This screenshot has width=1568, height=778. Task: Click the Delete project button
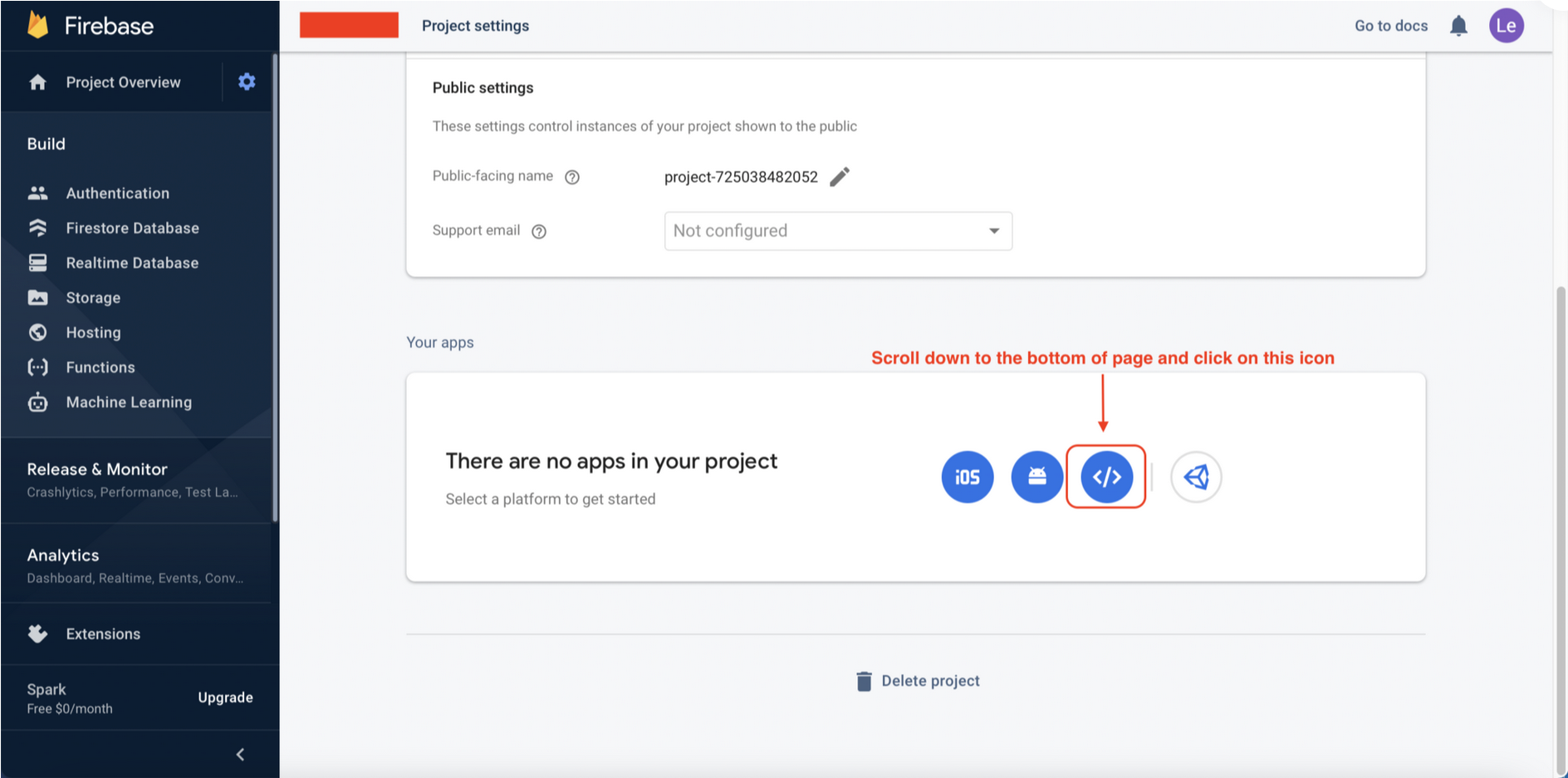click(x=918, y=681)
